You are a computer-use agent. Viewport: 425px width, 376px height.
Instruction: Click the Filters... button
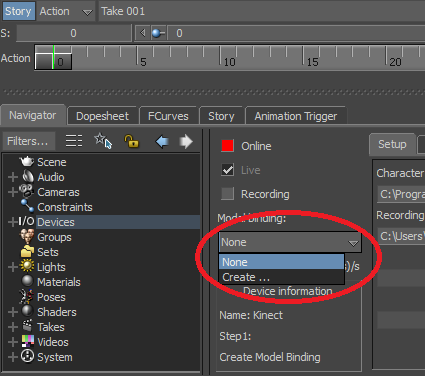click(28, 141)
